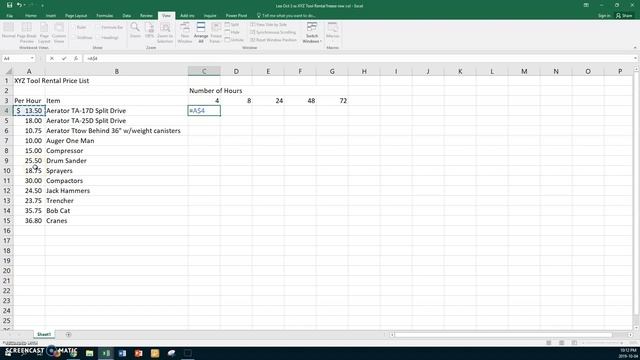The width and height of the screenshot is (640, 360).
Task: Open PowerPoint from the taskbar
Action: (x=138, y=353)
